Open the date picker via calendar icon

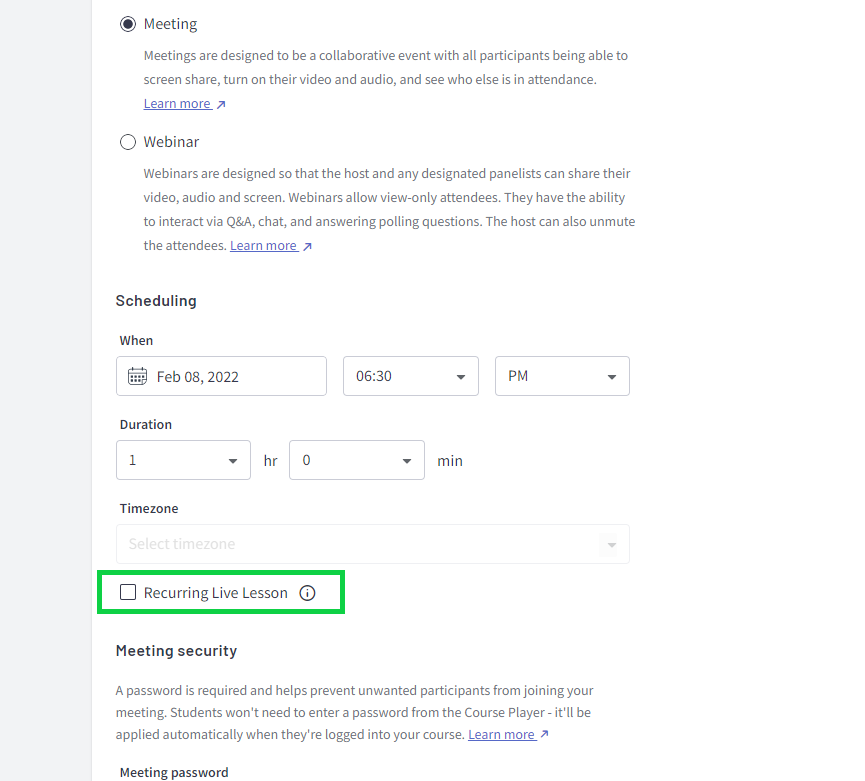(x=138, y=376)
